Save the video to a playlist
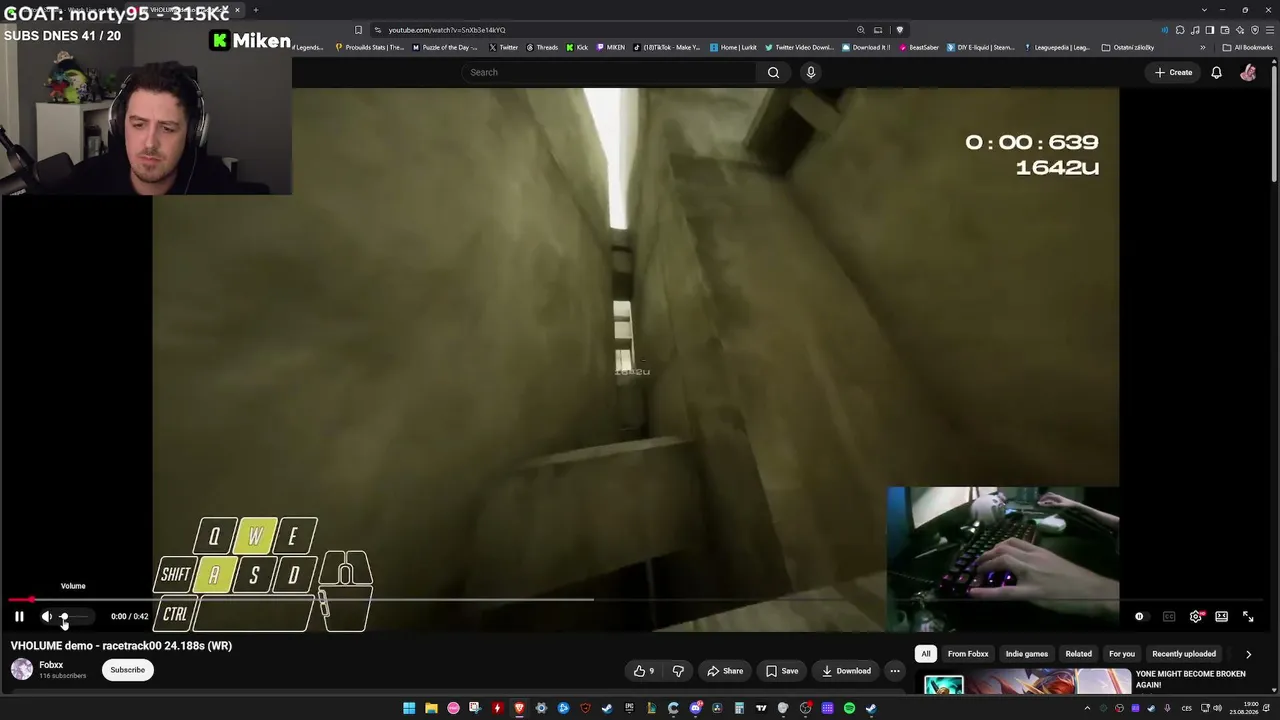The width and height of the screenshot is (1280, 720). (782, 671)
